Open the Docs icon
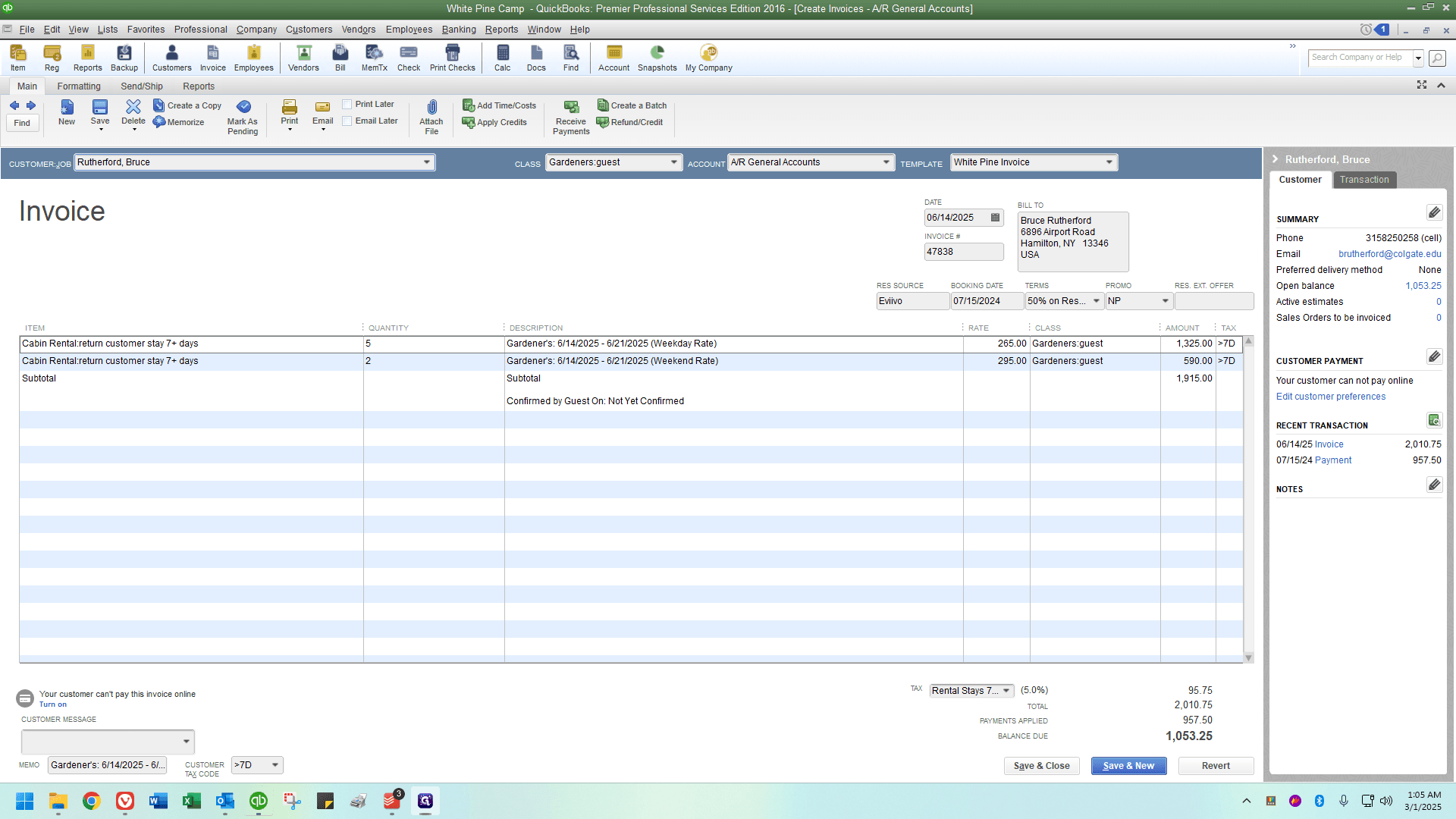Viewport: 1456px width, 819px height. pos(536,58)
